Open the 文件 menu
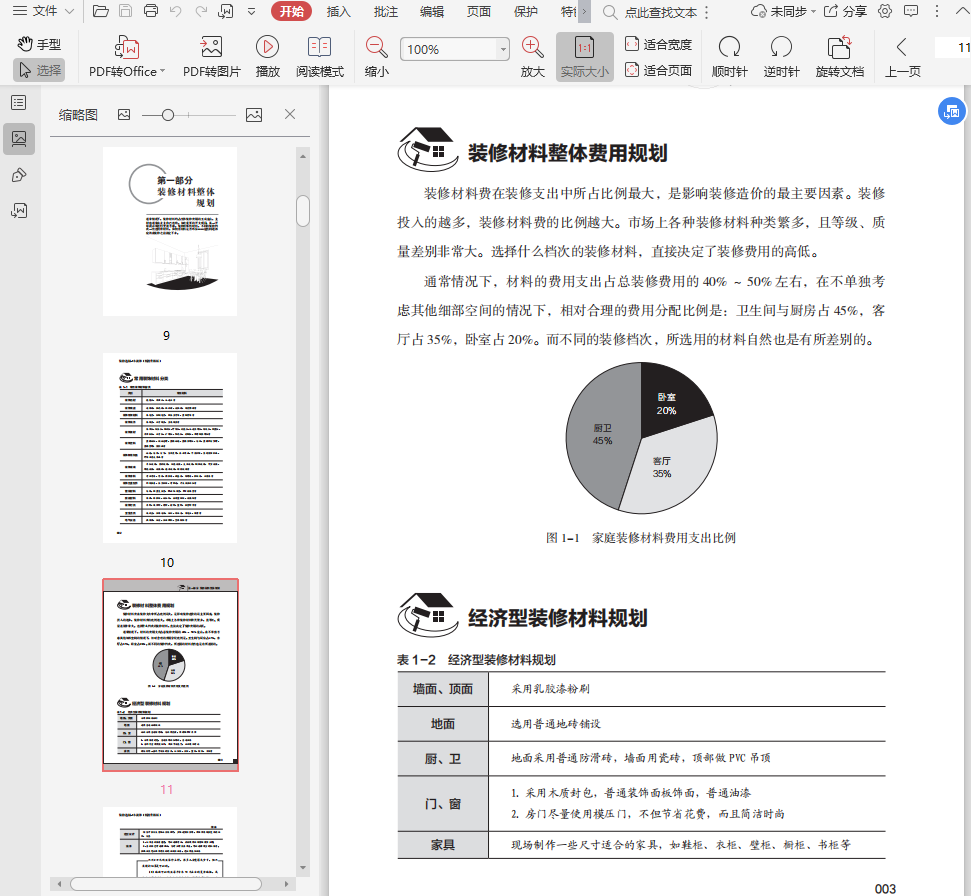Screen dimensions: 971x896 pos(43,11)
